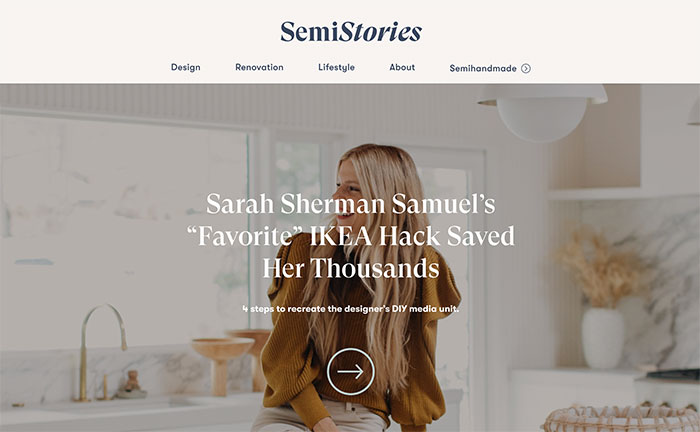
Task: Click the round arrow button under the headline
Action: coord(350,371)
